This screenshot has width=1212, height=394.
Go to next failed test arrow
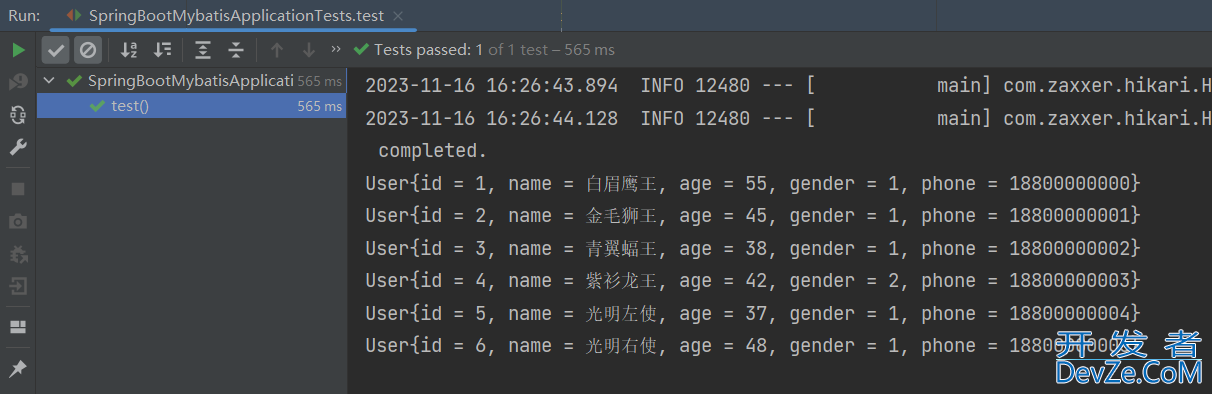click(x=309, y=49)
